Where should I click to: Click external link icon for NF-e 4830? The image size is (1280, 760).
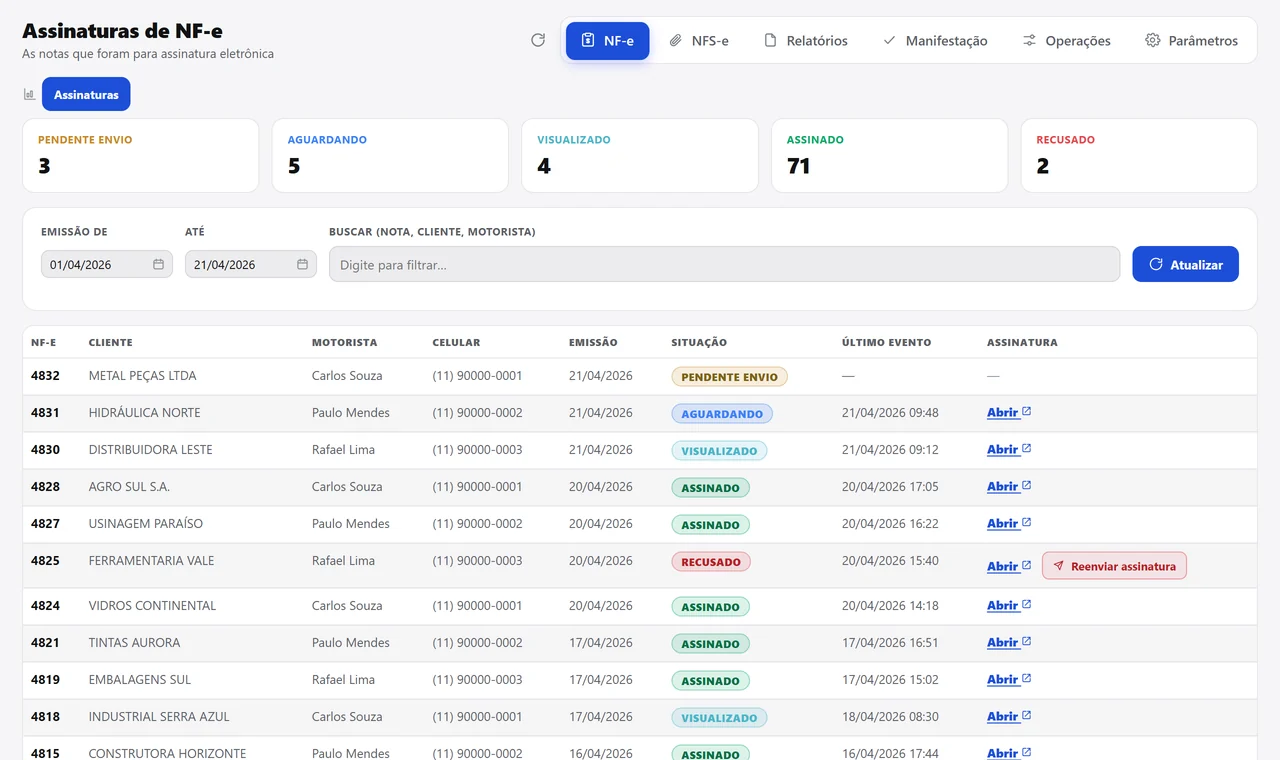click(1026, 449)
